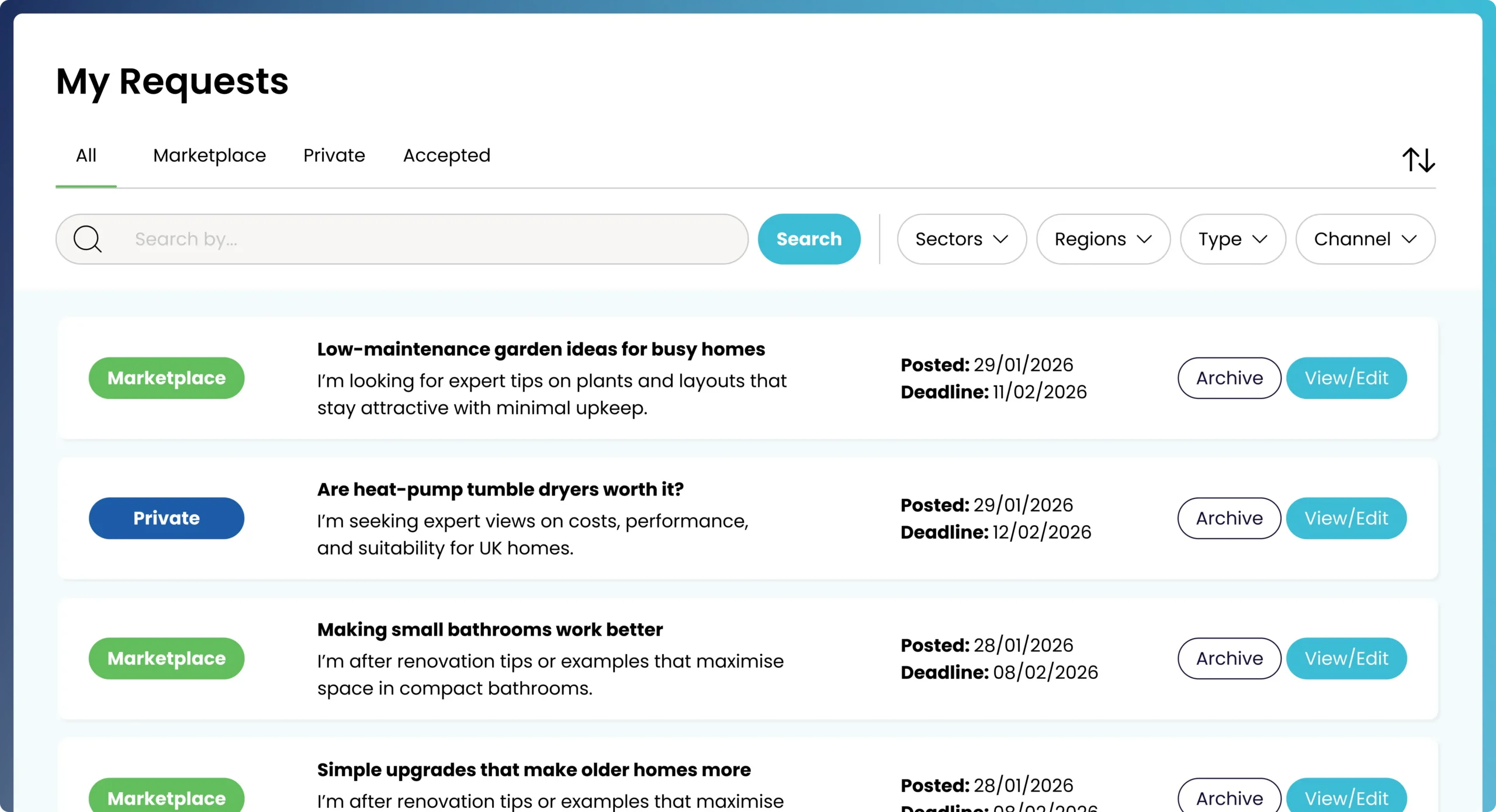
Task: Click the magnifier icon in search box
Action: pyautogui.click(x=88, y=239)
